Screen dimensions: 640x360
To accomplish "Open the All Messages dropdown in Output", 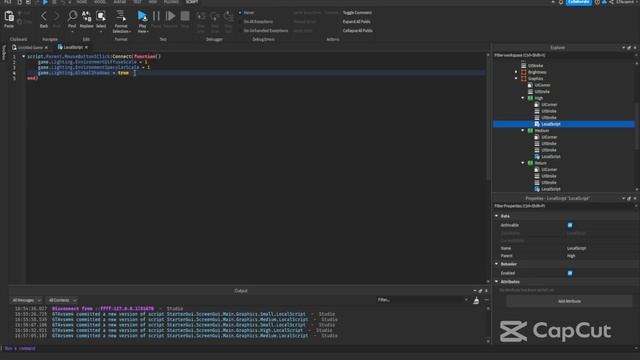I will [x=26, y=300].
